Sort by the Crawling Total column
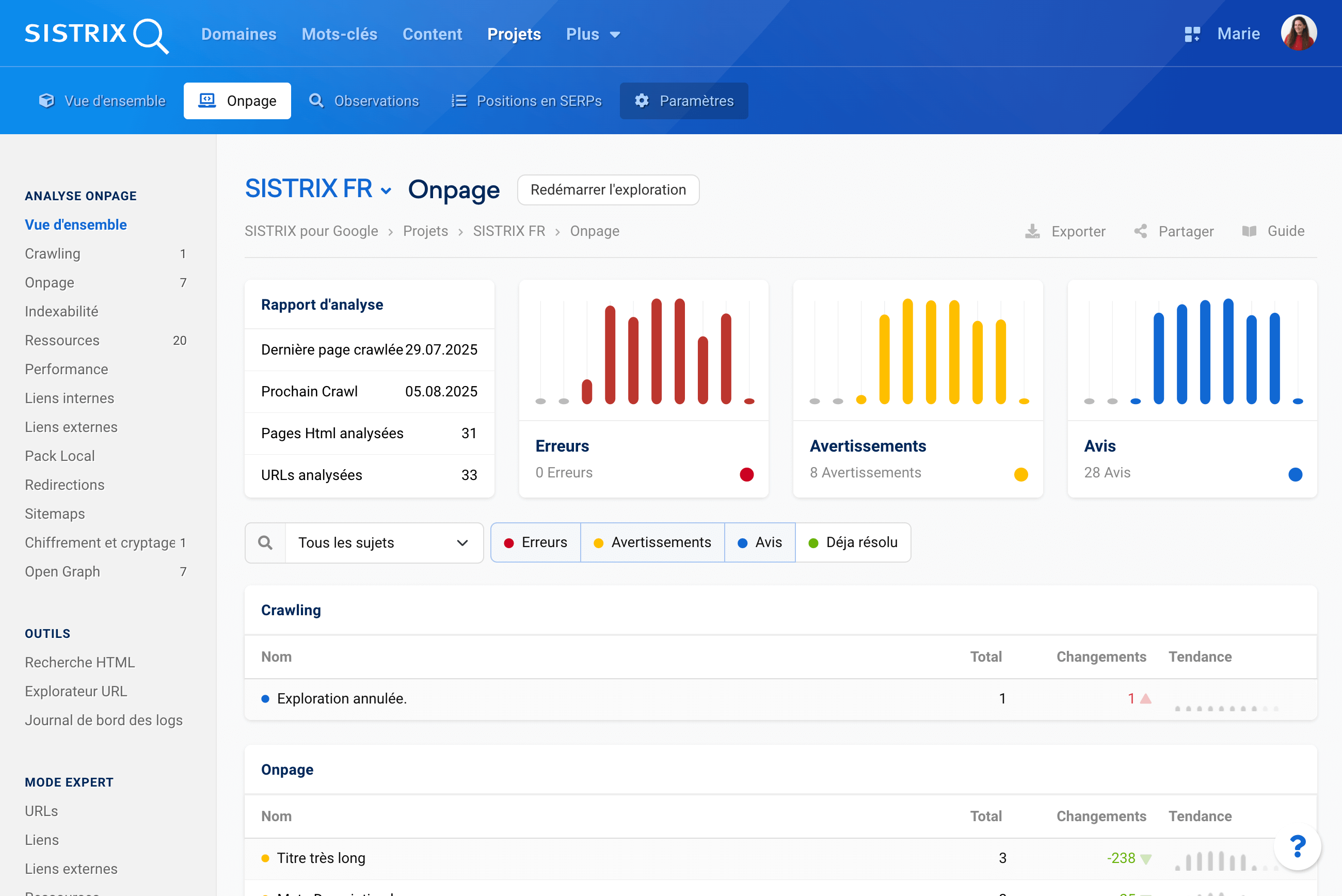 pos(986,657)
